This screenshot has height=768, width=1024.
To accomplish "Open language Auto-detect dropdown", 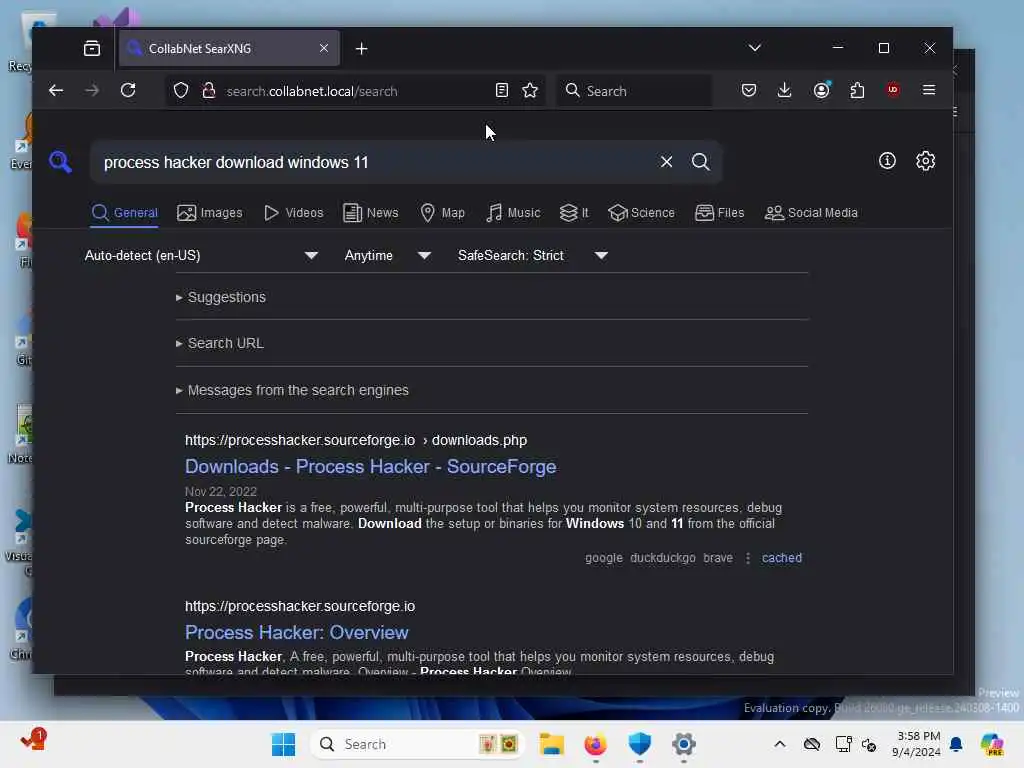I will tap(201, 255).
